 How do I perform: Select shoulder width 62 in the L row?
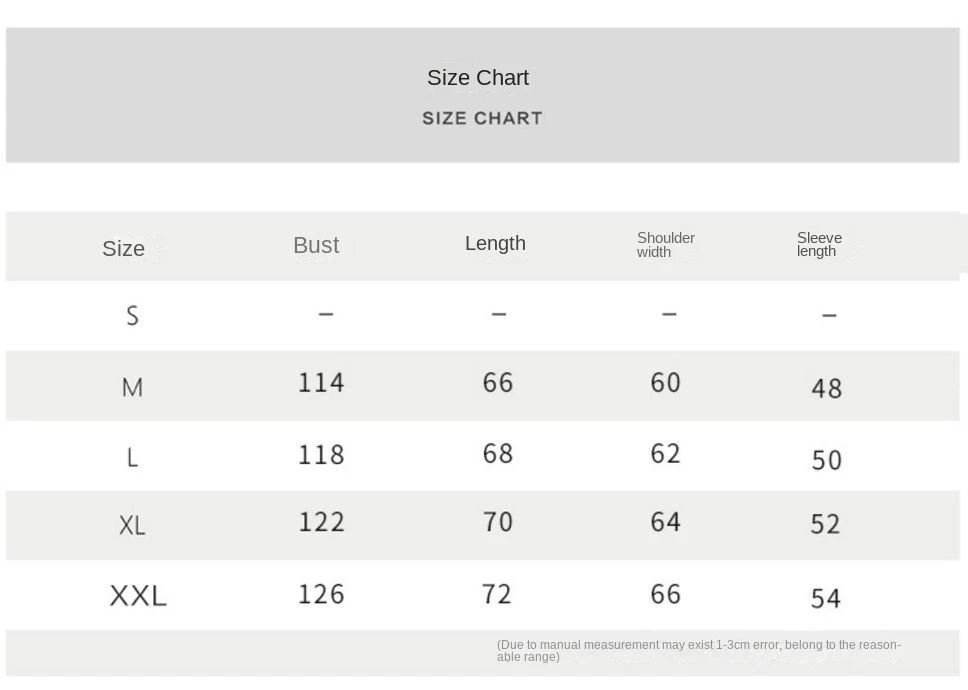click(x=665, y=454)
